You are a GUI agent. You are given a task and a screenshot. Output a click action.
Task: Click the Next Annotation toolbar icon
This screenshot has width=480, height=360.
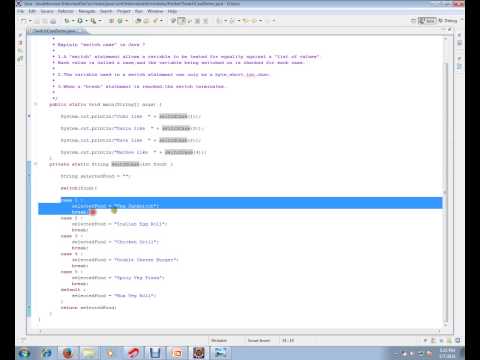218,21
